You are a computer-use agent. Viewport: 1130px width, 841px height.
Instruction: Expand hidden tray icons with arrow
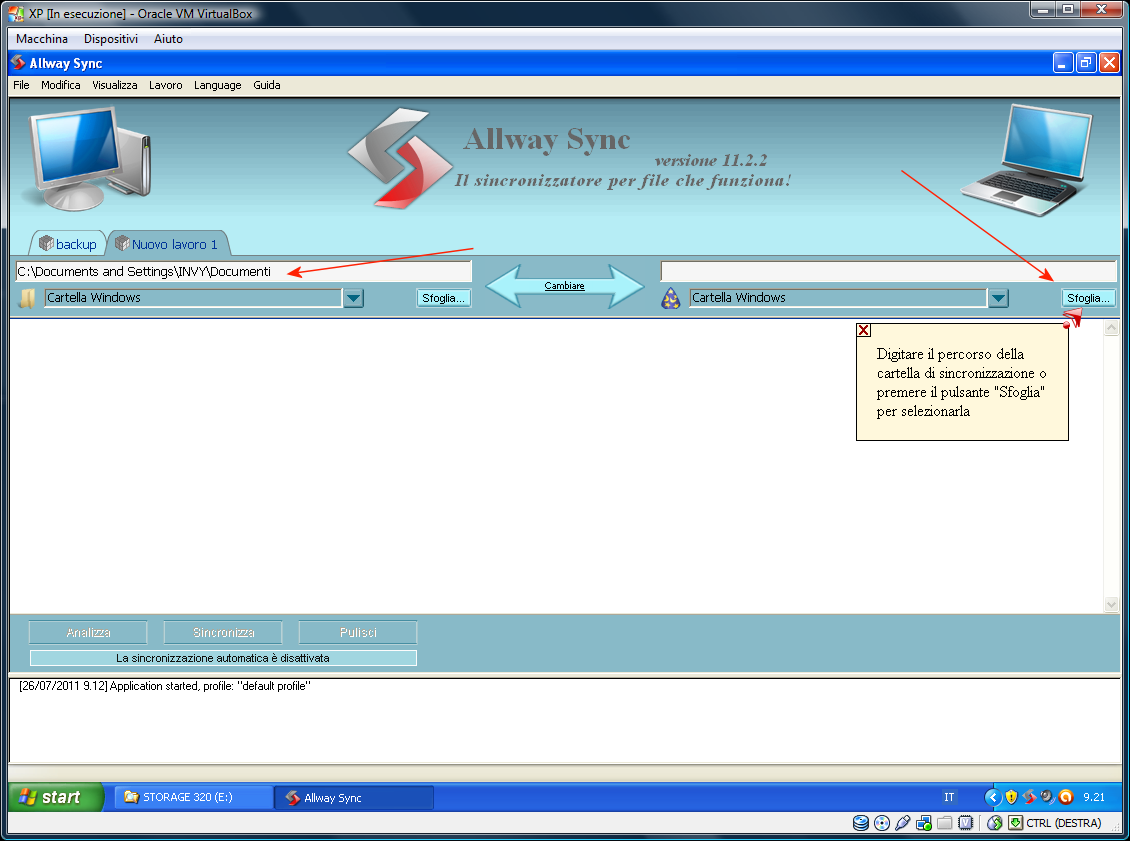(993, 797)
